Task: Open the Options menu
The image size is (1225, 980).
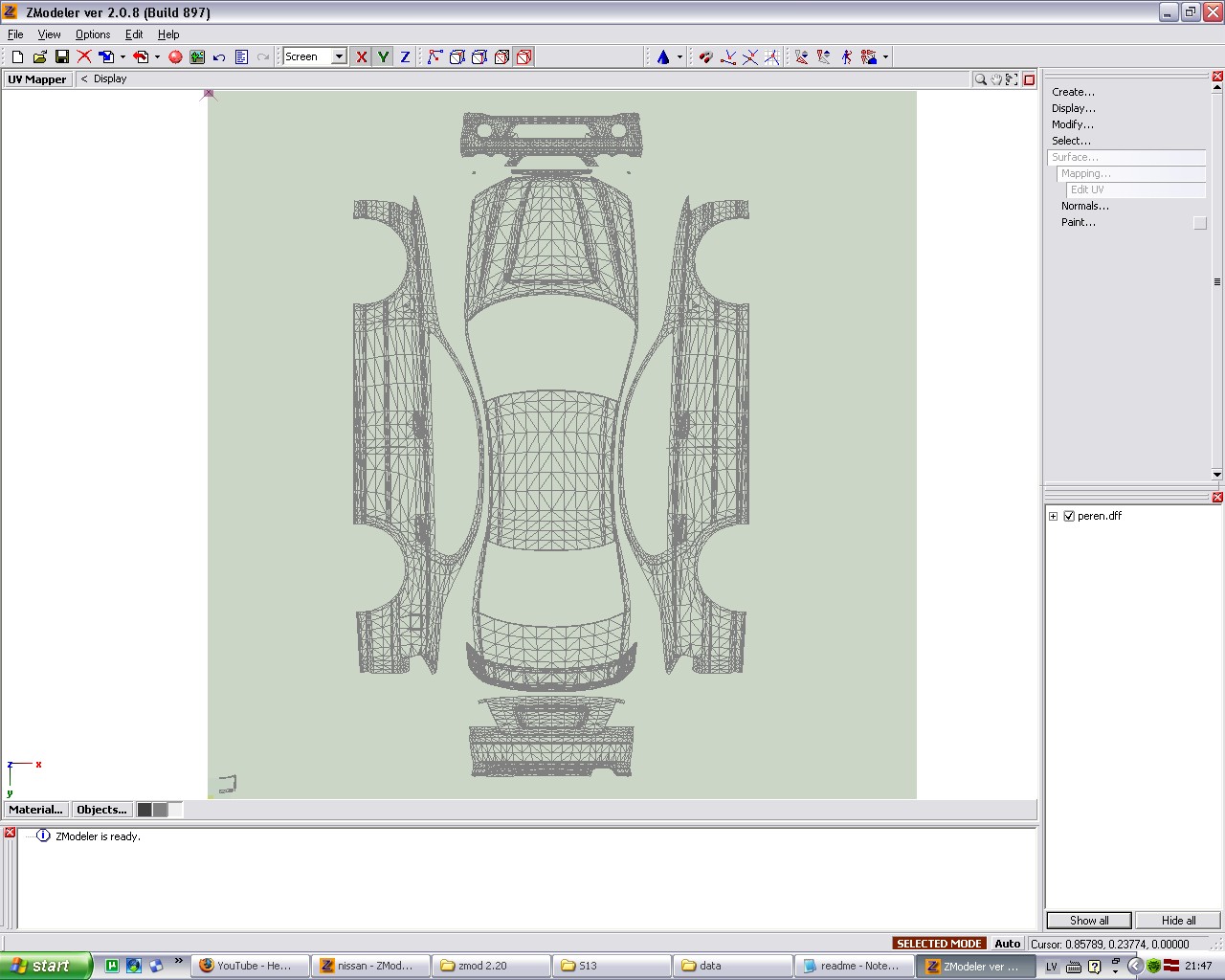Action: [93, 34]
